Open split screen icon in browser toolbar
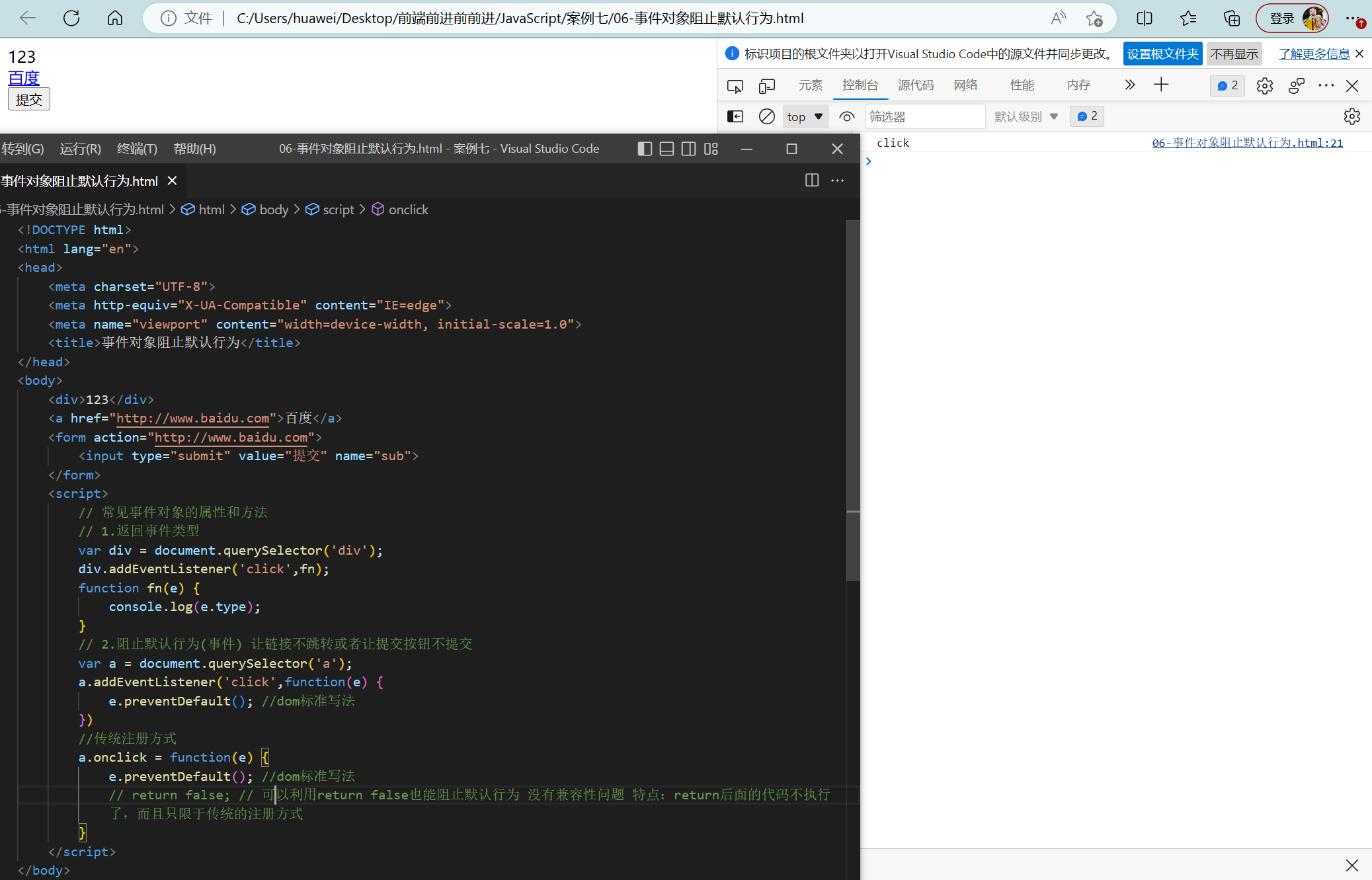This screenshot has height=880, width=1372. [x=1145, y=19]
